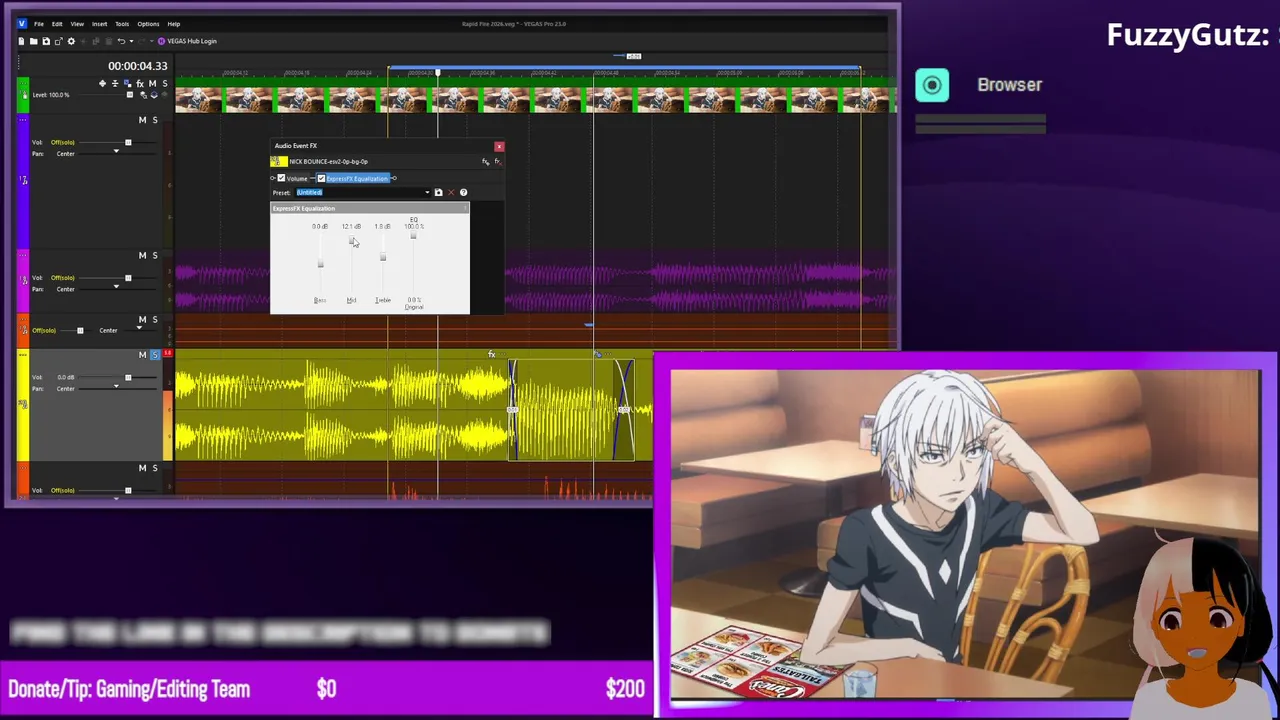Image resolution: width=1280 pixels, height=720 pixels.
Task: Open the Undo history dropdown arrow
Action: tap(131, 41)
